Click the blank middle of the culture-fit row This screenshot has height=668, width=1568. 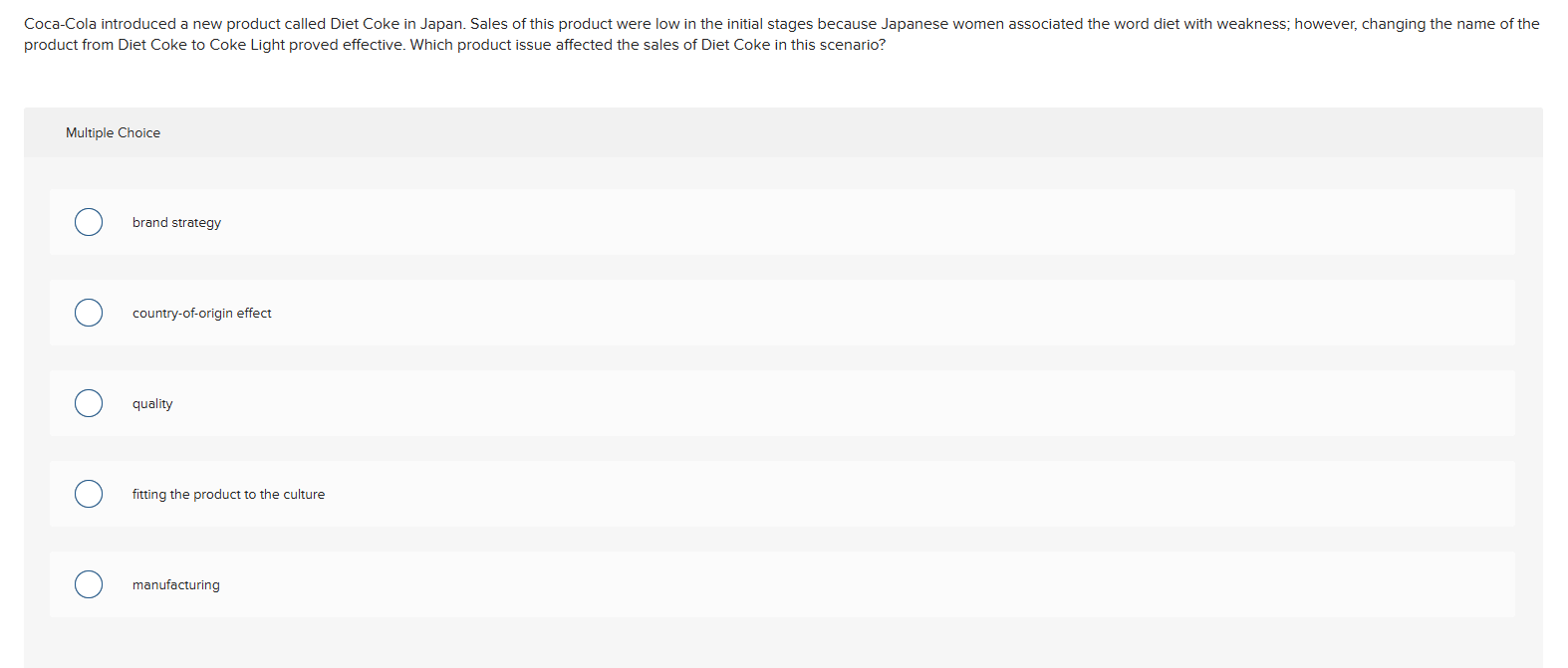pyautogui.click(x=797, y=494)
